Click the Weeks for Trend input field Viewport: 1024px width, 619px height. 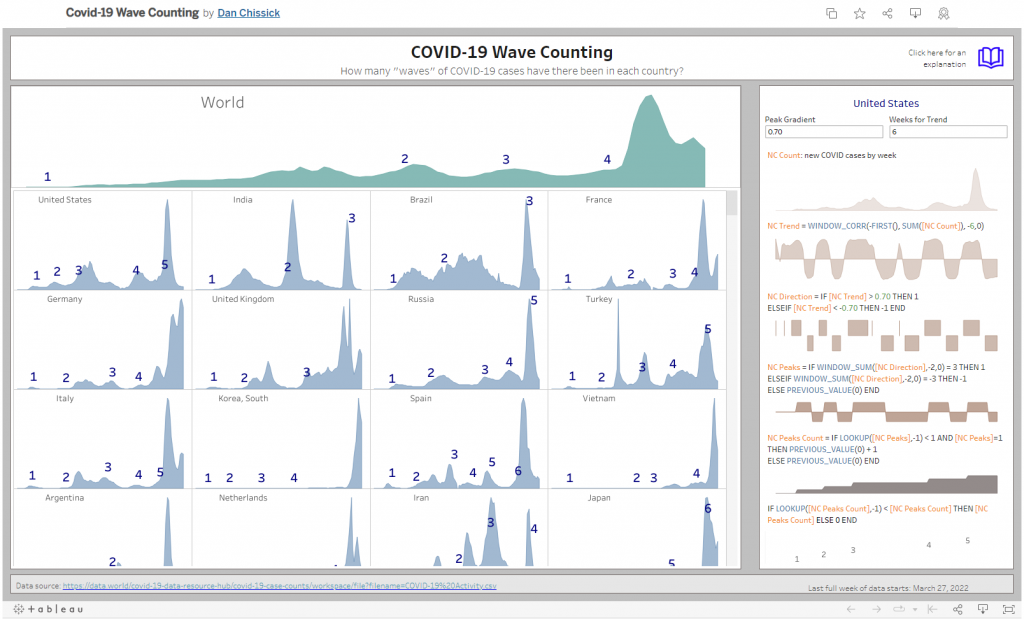coord(947,132)
